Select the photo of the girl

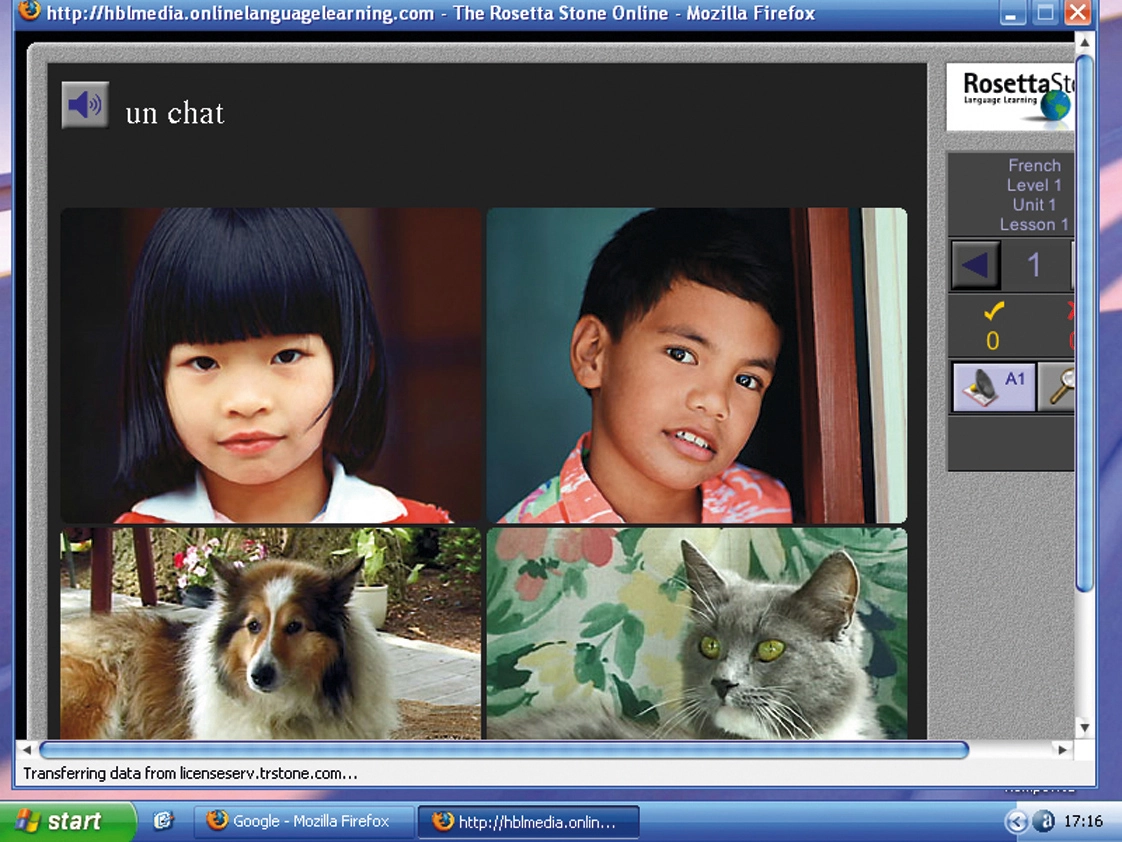[x=270, y=366]
